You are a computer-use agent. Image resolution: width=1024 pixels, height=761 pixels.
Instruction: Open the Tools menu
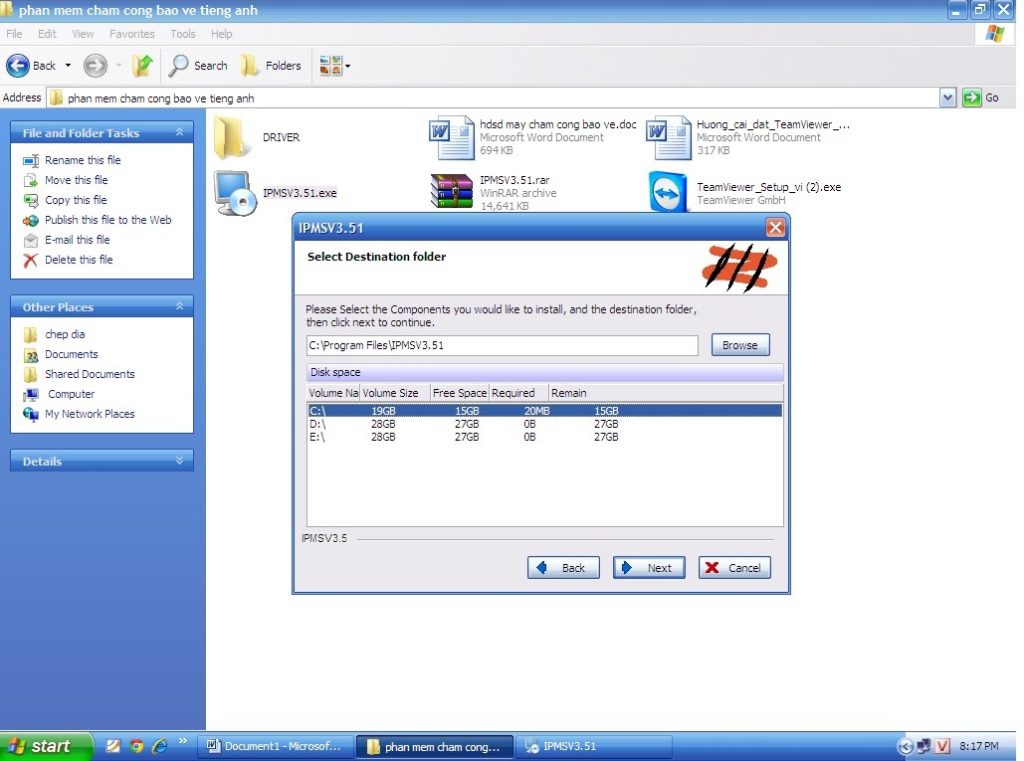coord(183,34)
